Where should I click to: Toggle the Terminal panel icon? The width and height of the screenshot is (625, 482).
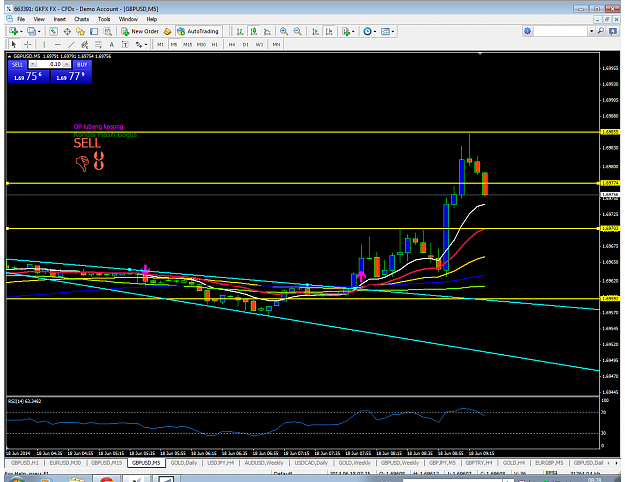[94, 31]
